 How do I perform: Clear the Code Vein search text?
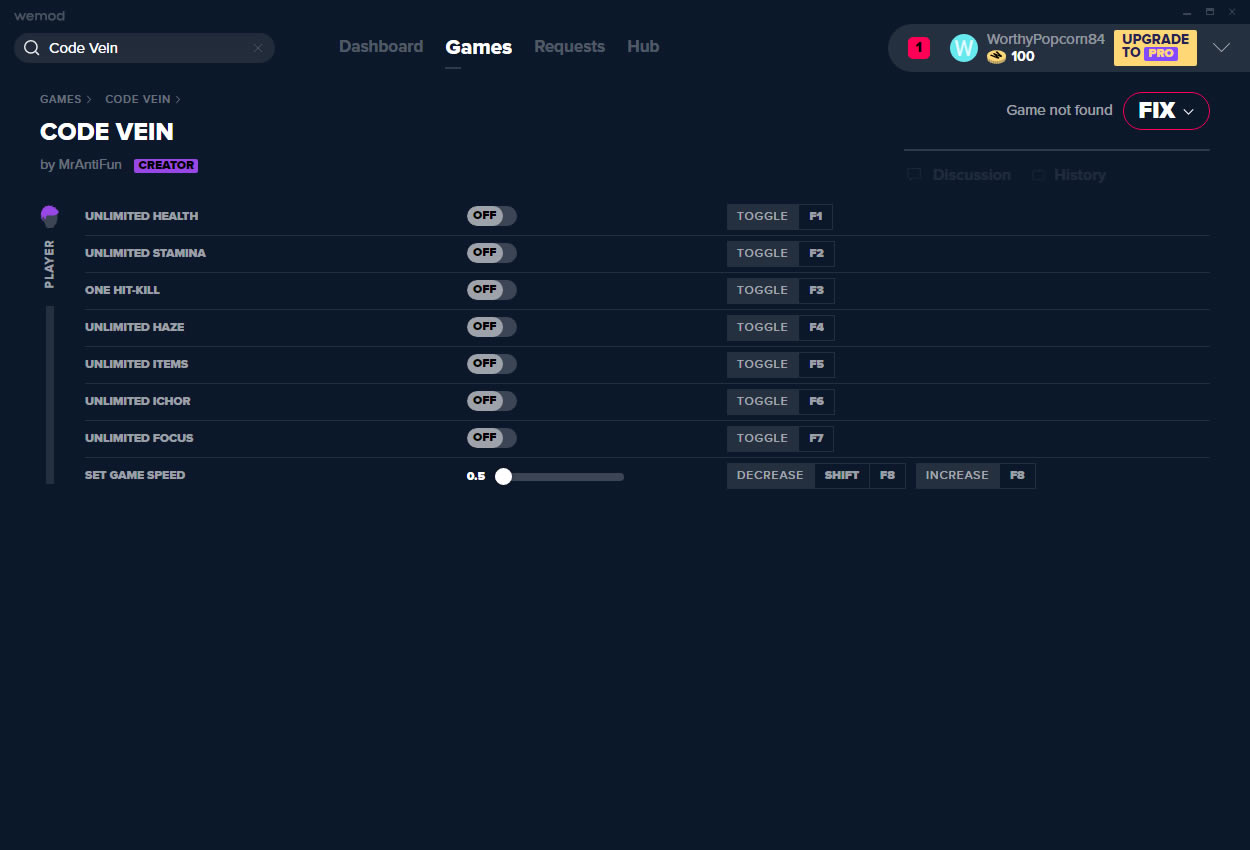coord(258,48)
